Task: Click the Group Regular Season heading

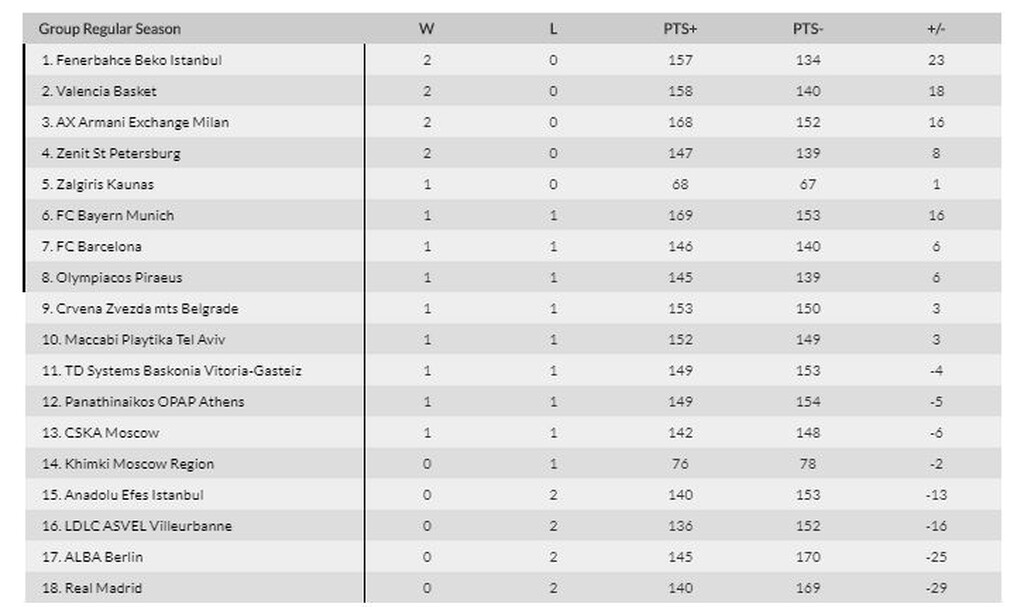Action: 110,29
